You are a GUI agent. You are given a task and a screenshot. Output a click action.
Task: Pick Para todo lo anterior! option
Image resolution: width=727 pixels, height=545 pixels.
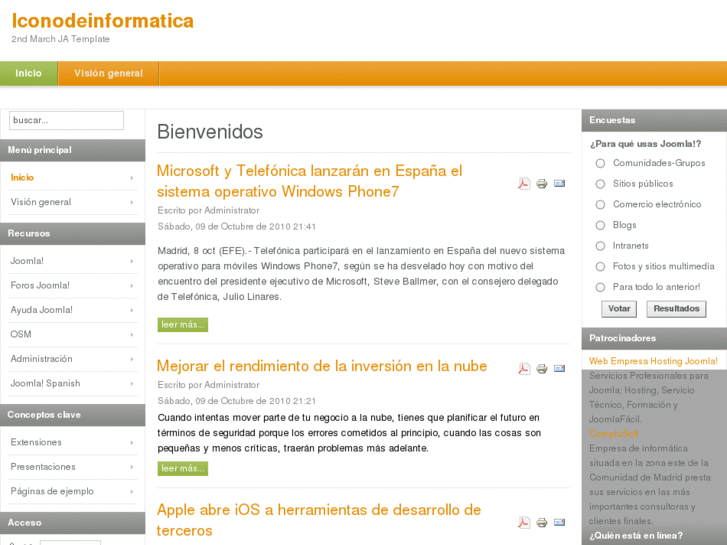tap(600, 287)
